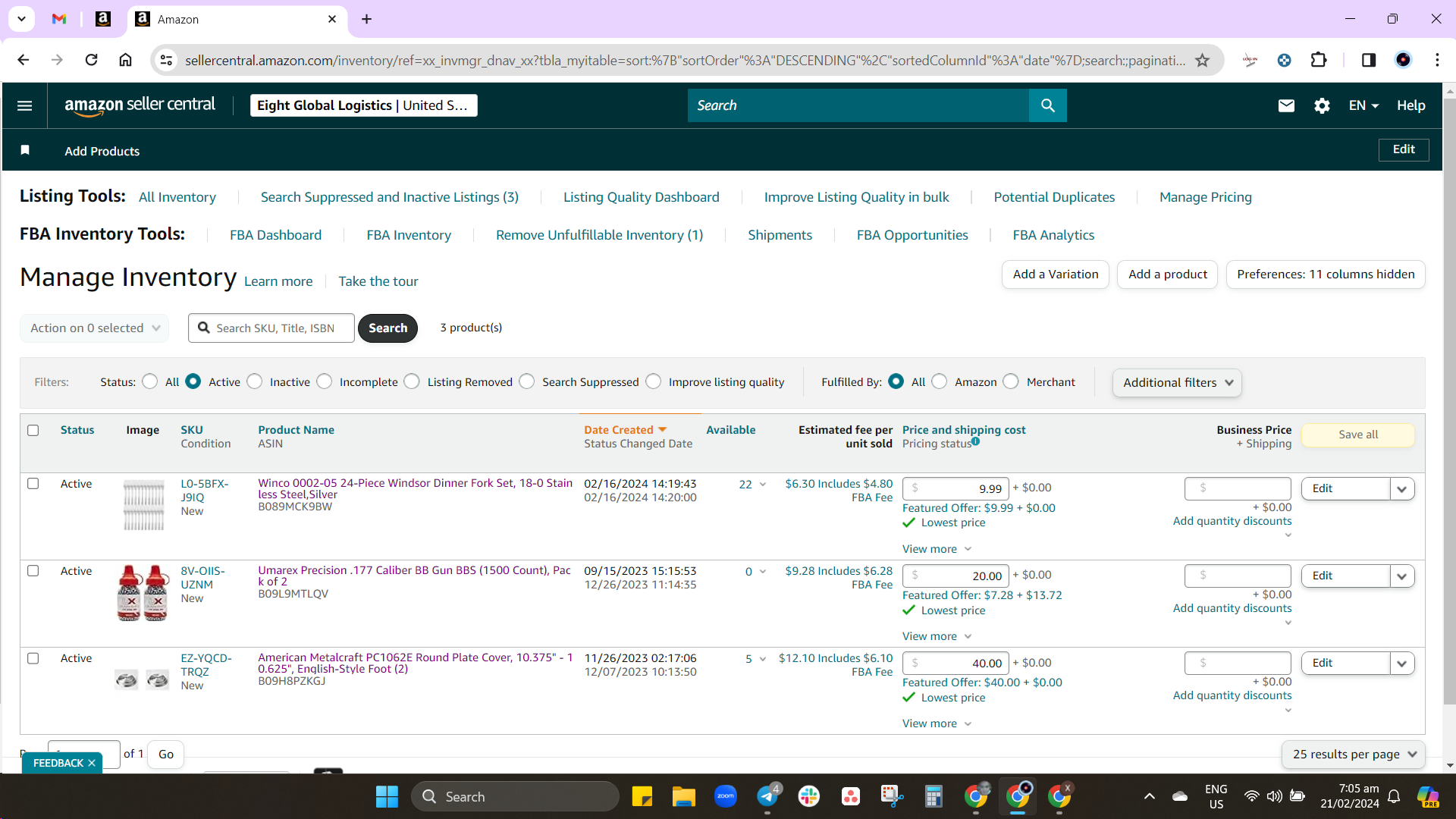Image resolution: width=1456 pixels, height=819 pixels.
Task: Open the Take the tour link
Action: 378,281
